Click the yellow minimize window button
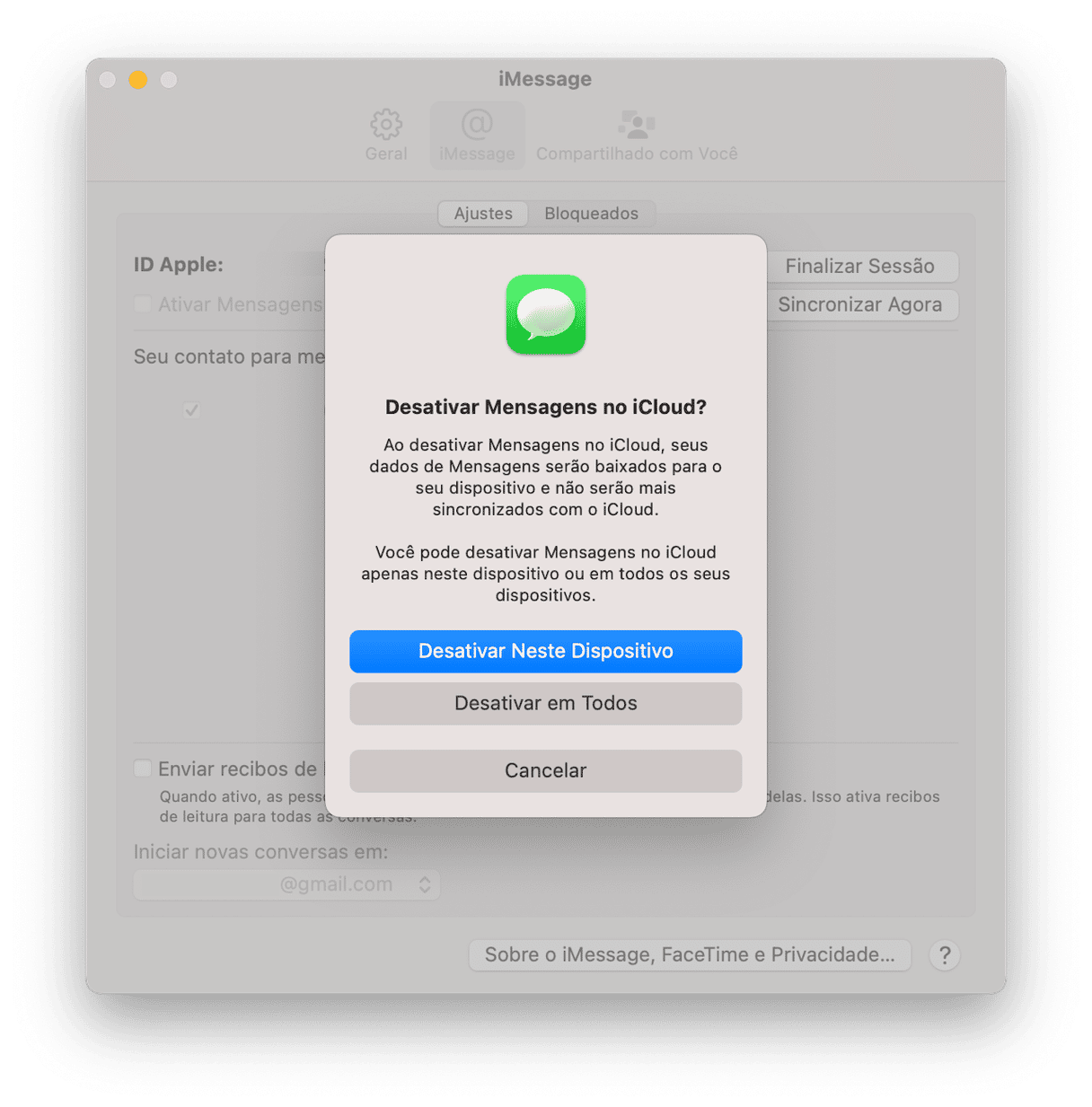 (x=137, y=80)
